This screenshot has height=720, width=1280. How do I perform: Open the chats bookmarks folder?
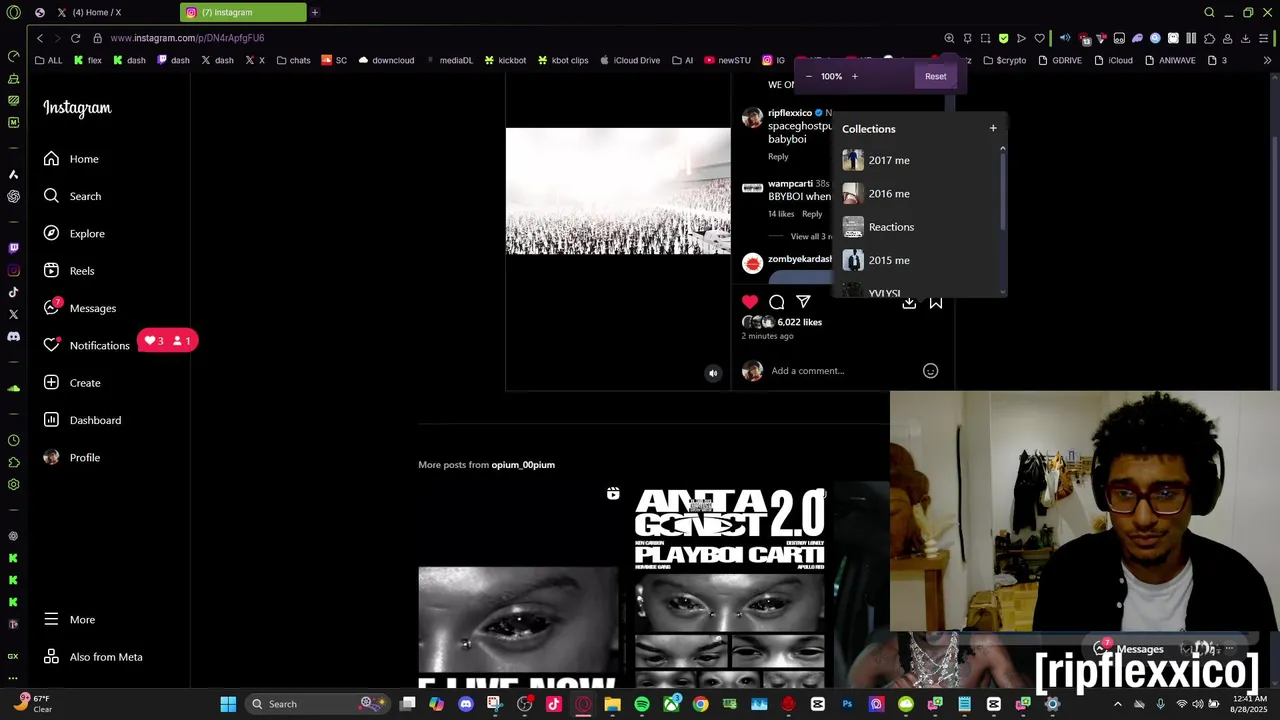click(292, 60)
